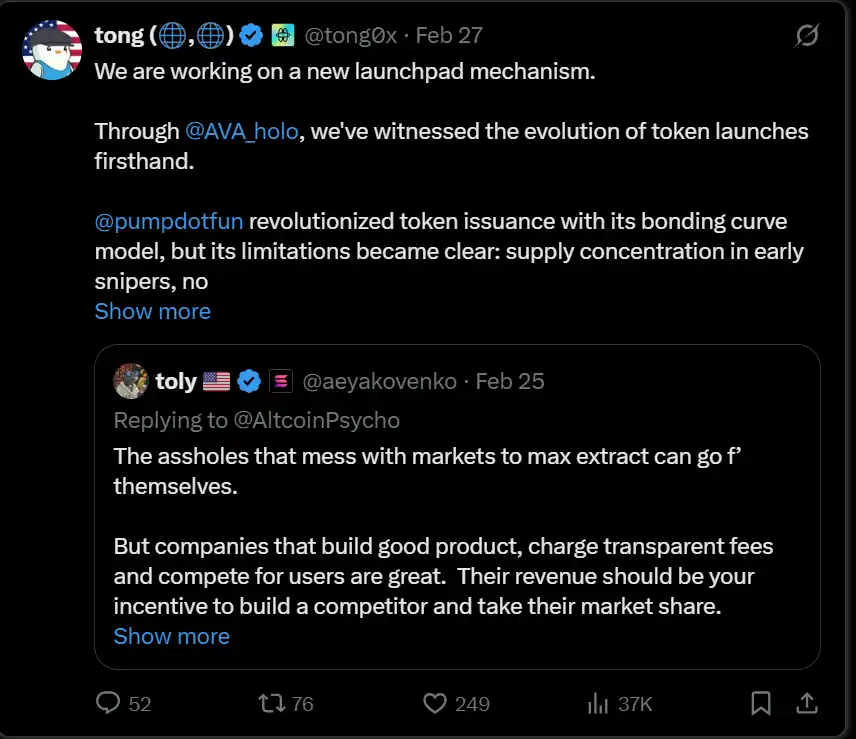
Task: Click the Grok icon on tong's post
Action: tap(806, 36)
